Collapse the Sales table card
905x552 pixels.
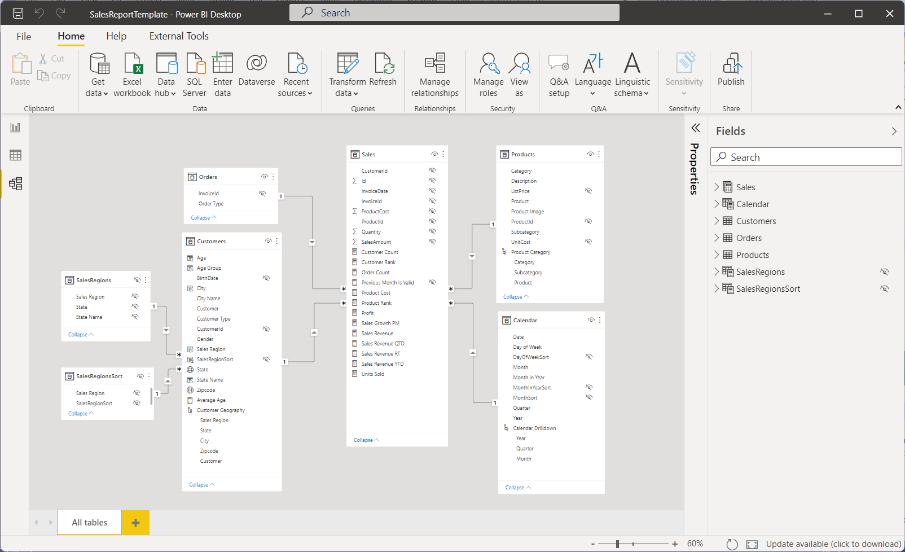pos(366,440)
